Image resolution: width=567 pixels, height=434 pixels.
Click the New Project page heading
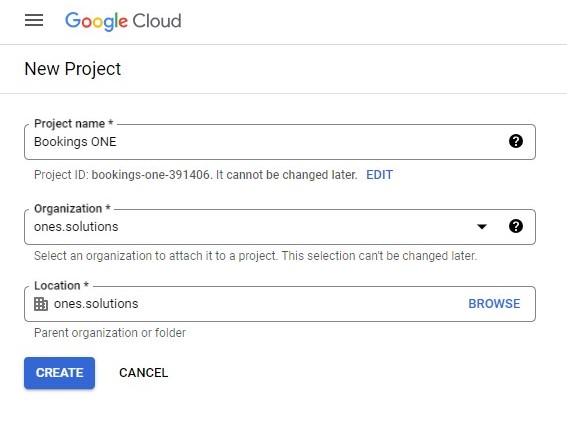click(73, 69)
